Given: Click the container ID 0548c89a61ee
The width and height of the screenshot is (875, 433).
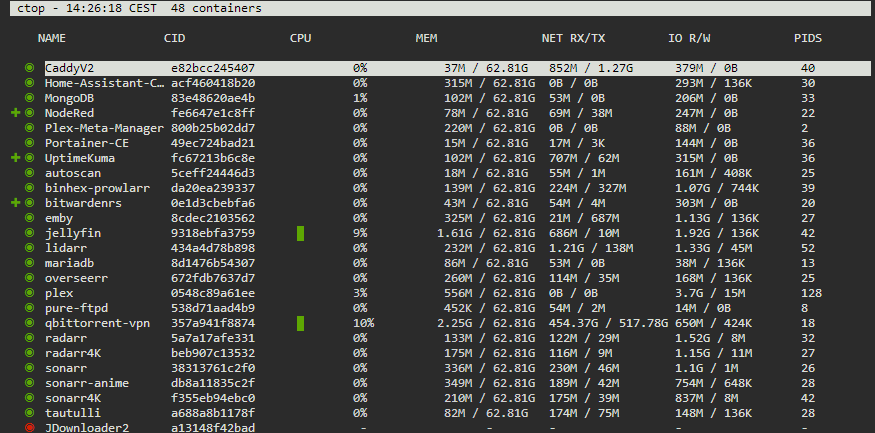Looking at the screenshot, I should [x=213, y=293].
